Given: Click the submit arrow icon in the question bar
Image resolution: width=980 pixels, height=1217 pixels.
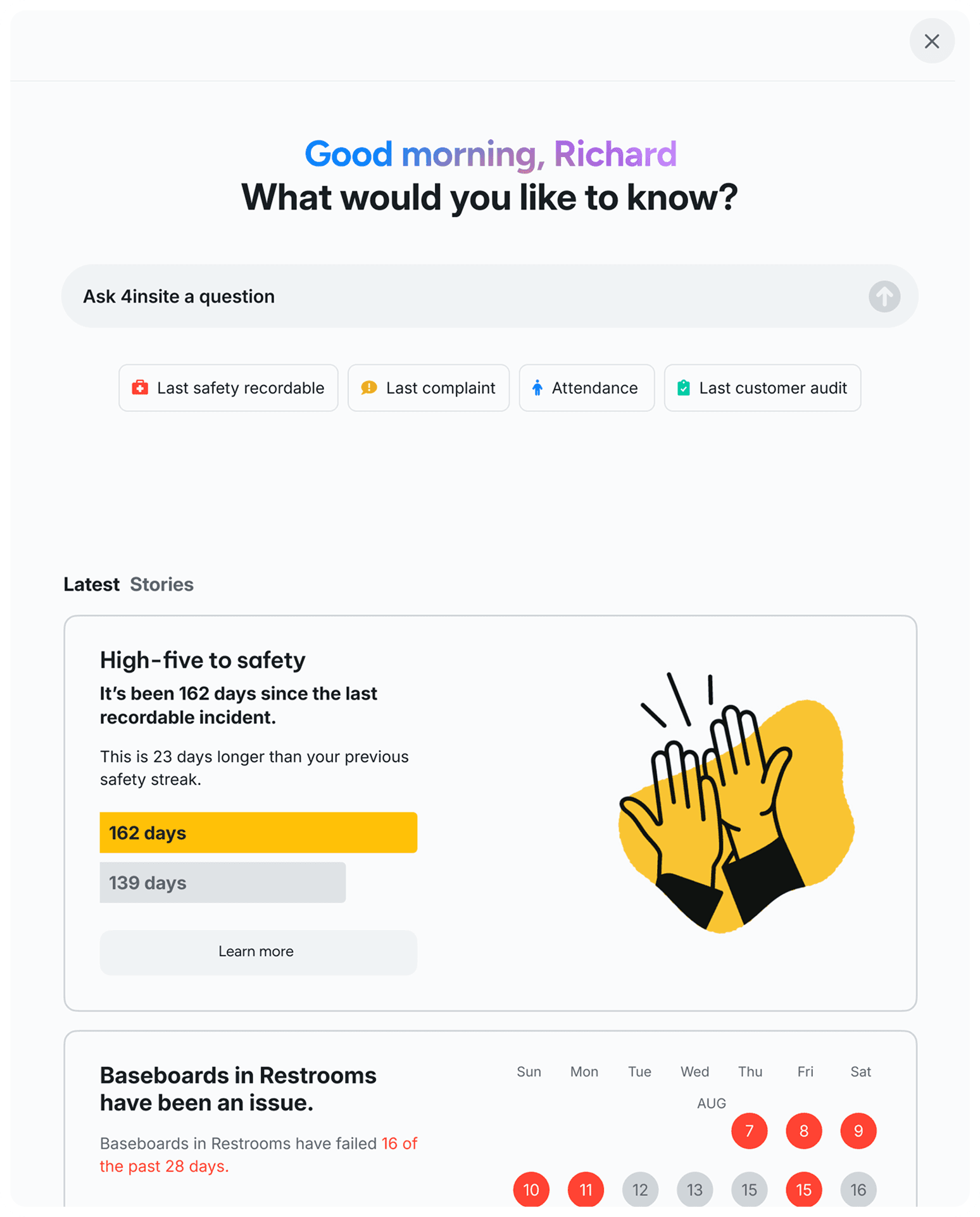Looking at the screenshot, I should pyautogui.click(x=884, y=296).
